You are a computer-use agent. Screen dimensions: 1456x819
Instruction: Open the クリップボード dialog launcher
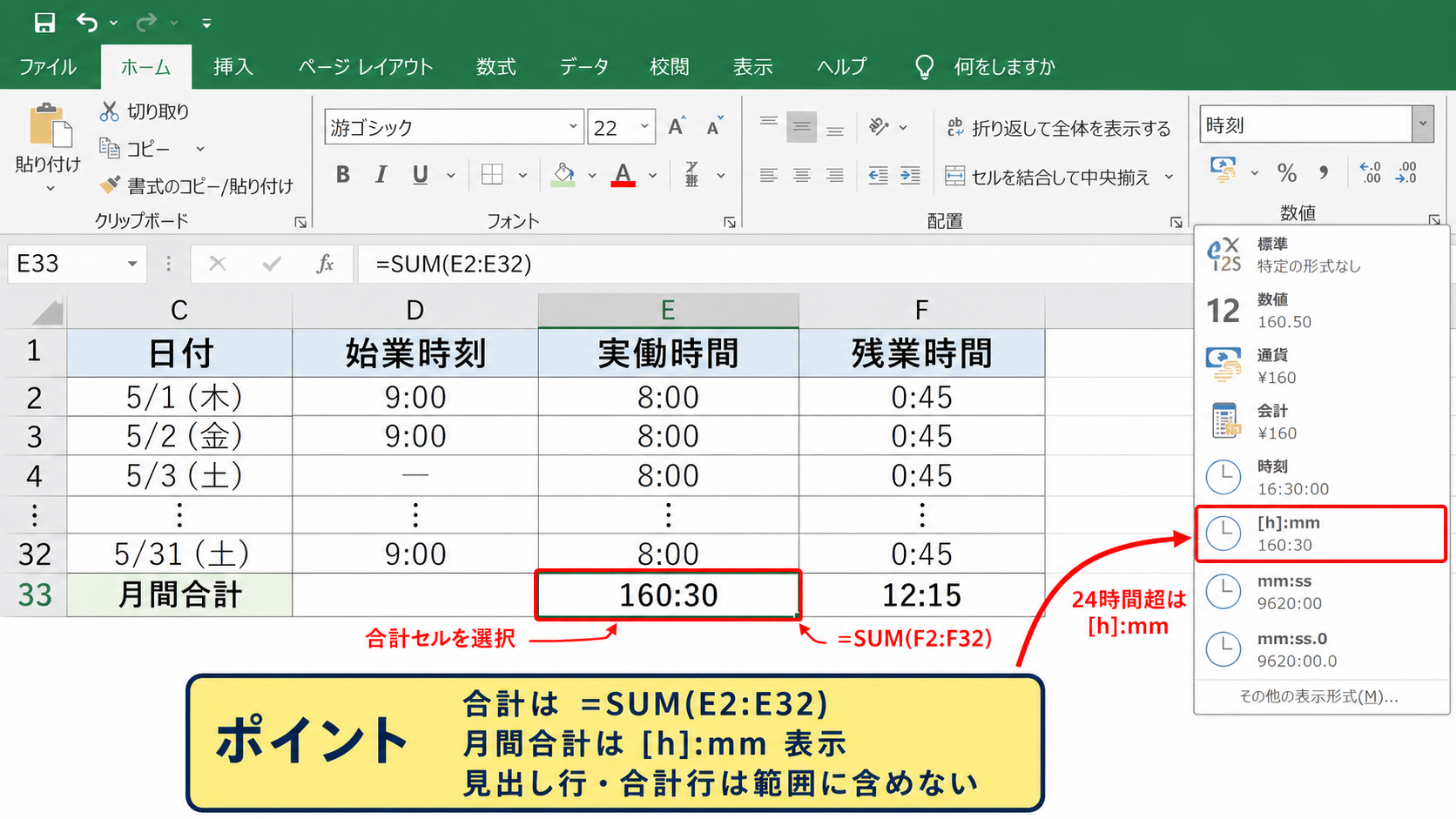click(x=300, y=222)
